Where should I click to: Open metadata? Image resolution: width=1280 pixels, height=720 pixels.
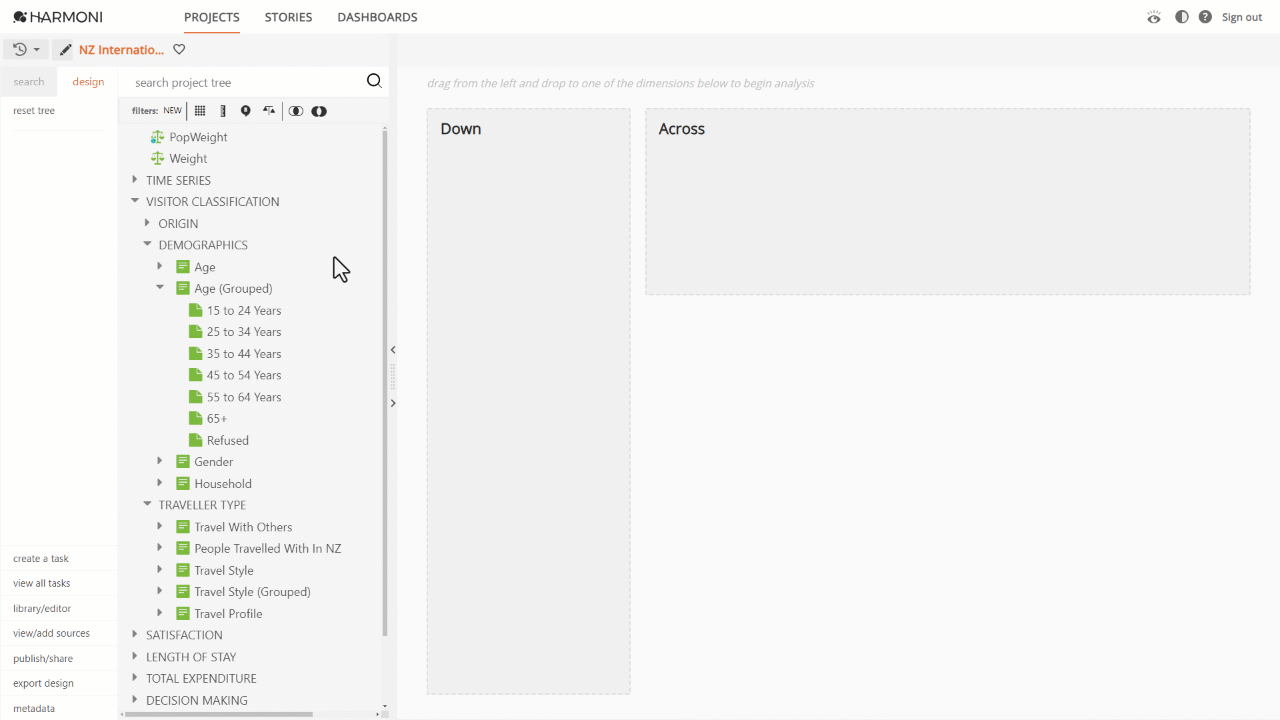[x=34, y=708]
